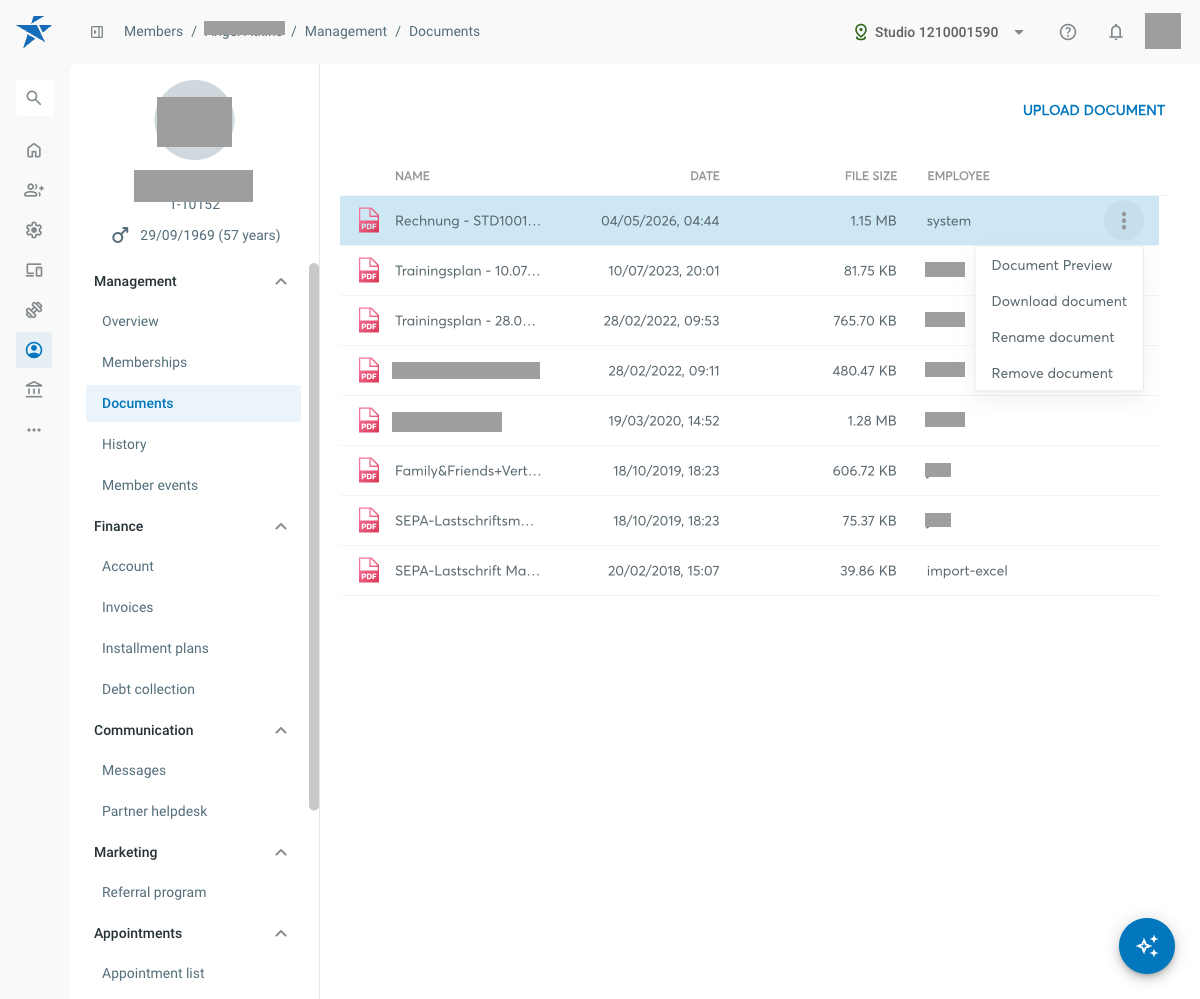Image resolution: width=1200 pixels, height=999 pixels.
Task: Collapse the Finance section chevron
Action: 281,527
